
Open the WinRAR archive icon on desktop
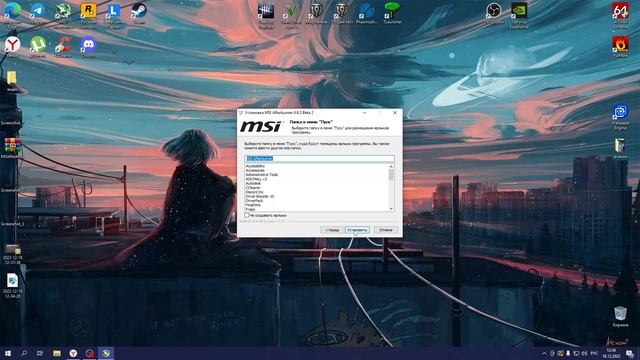12,146
